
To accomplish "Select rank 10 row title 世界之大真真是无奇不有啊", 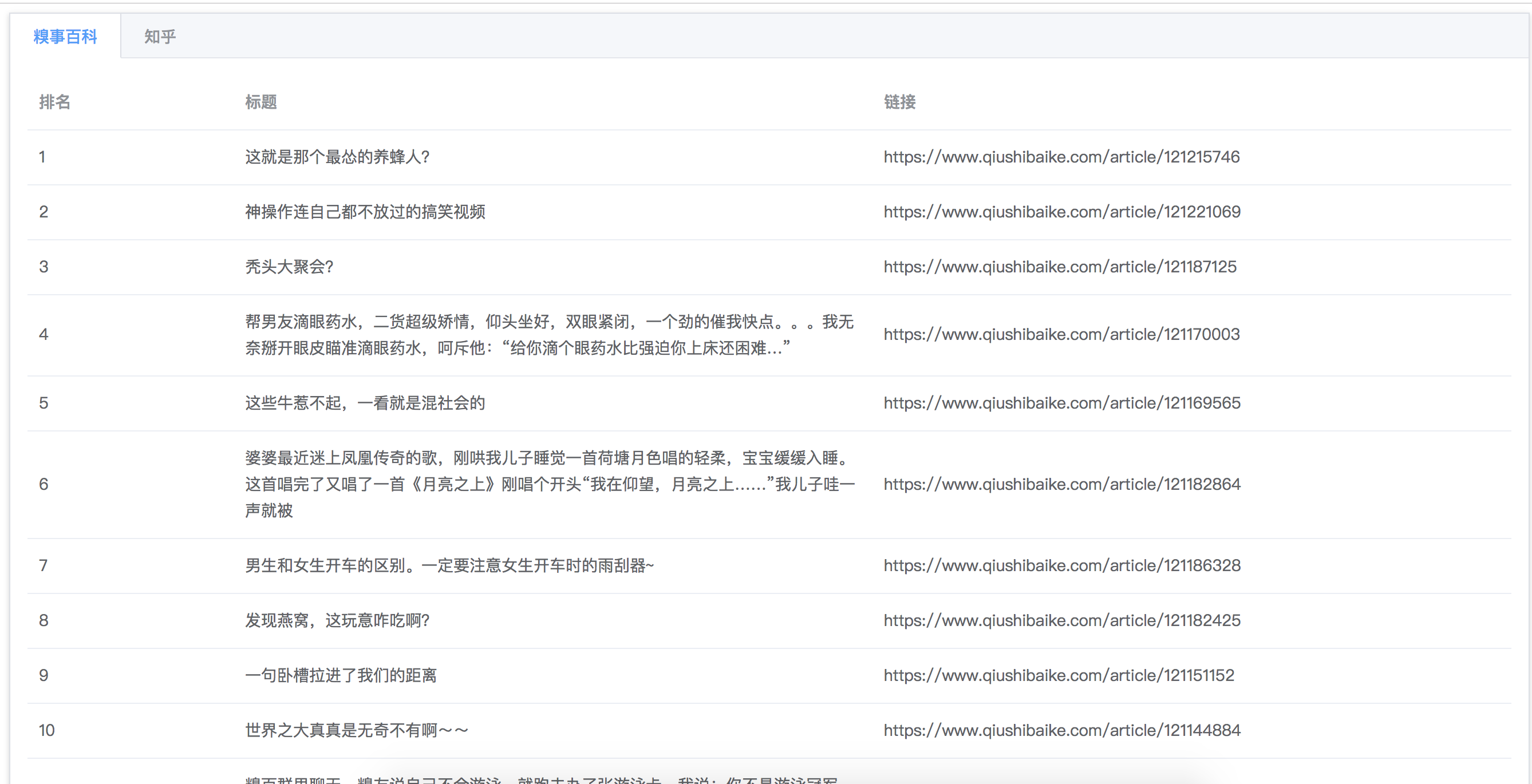I will tap(356, 731).
